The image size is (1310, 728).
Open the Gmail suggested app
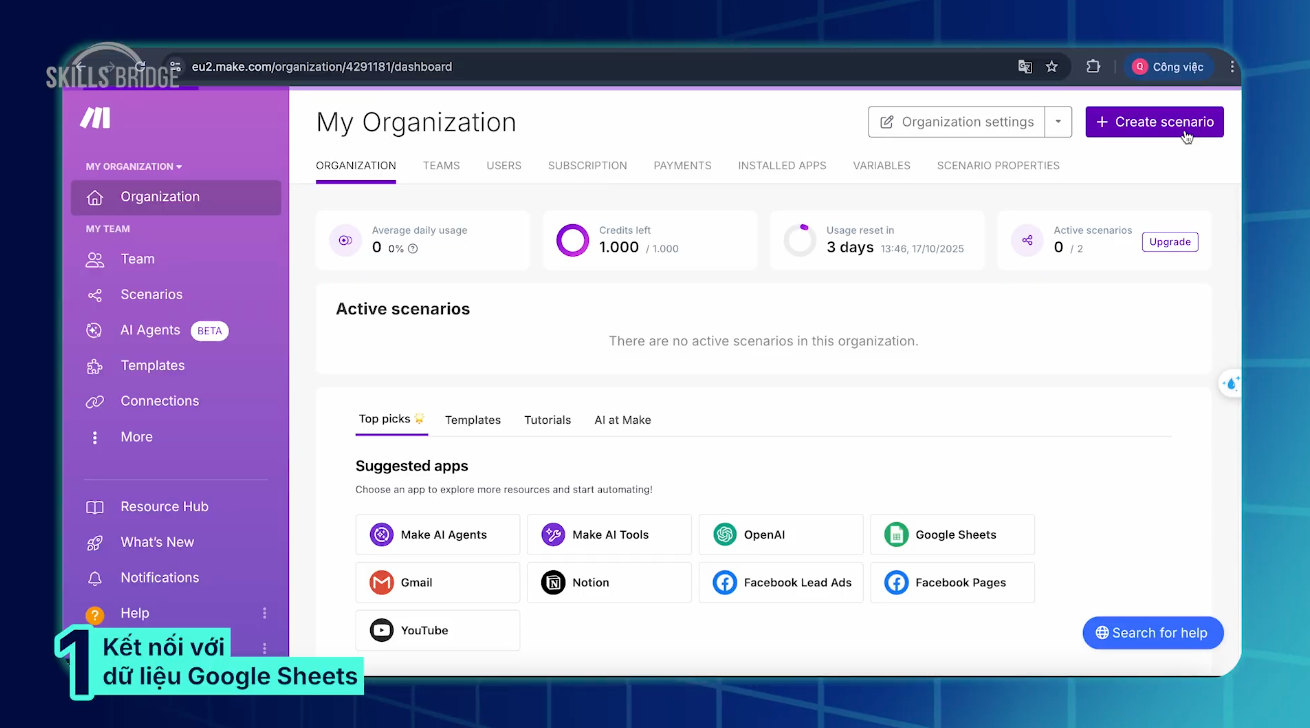(437, 583)
